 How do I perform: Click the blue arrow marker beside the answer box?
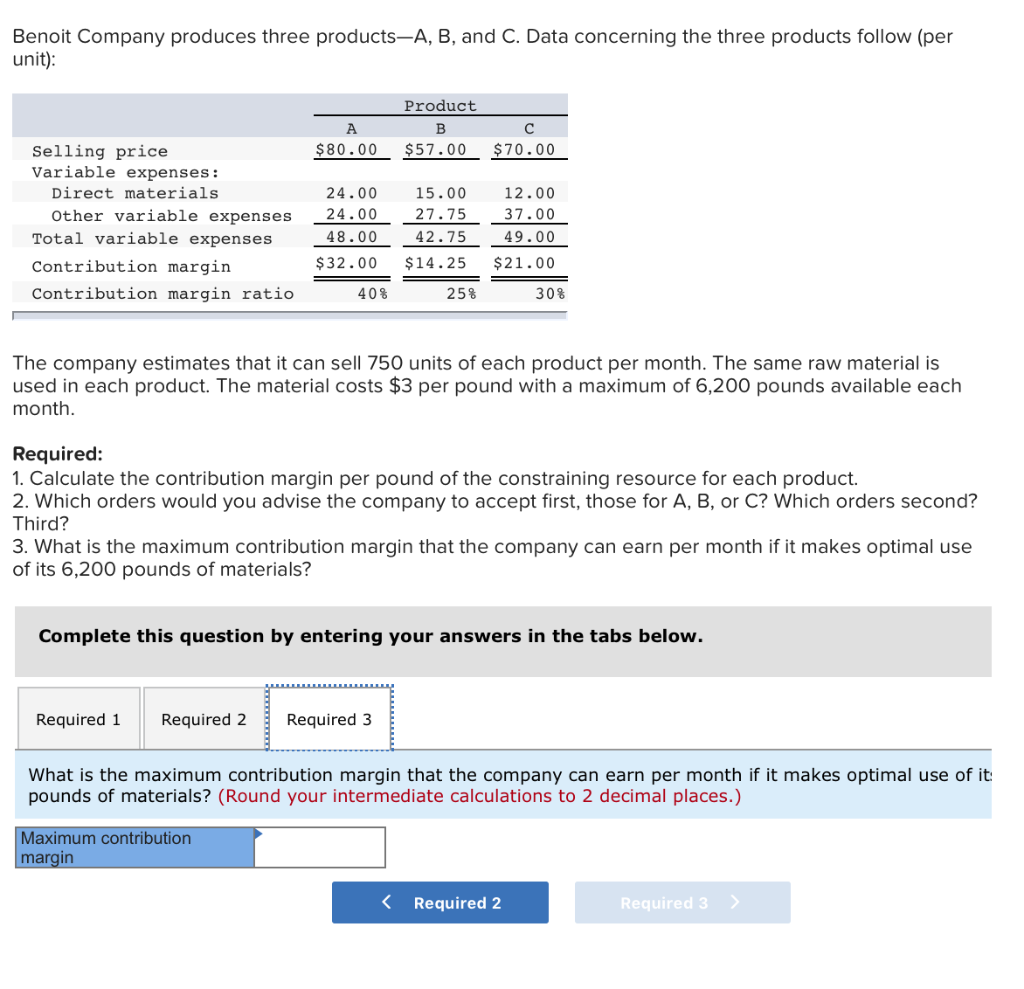click(x=260, y=831)
